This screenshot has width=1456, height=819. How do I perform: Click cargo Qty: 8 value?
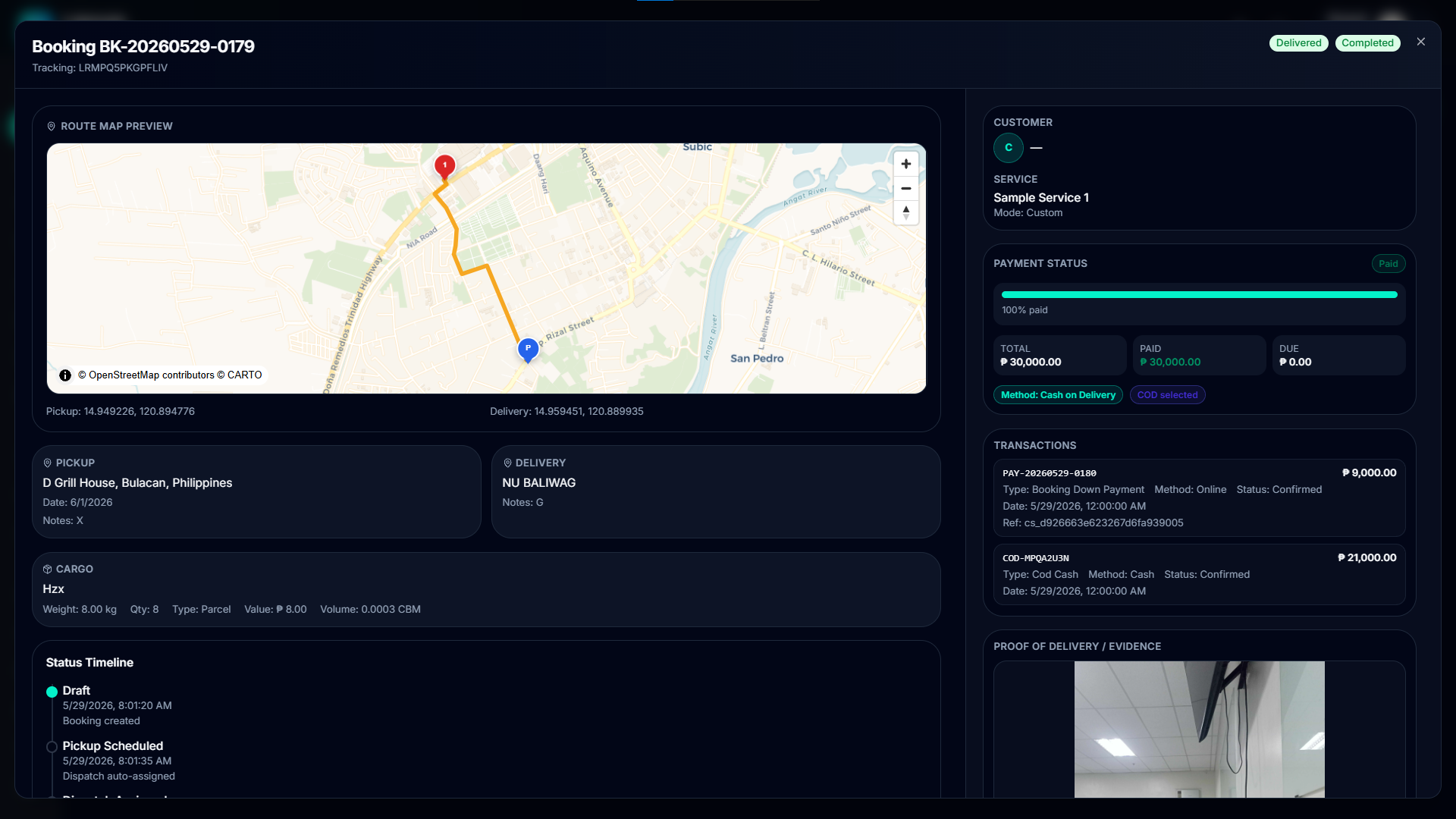point(144,610)
